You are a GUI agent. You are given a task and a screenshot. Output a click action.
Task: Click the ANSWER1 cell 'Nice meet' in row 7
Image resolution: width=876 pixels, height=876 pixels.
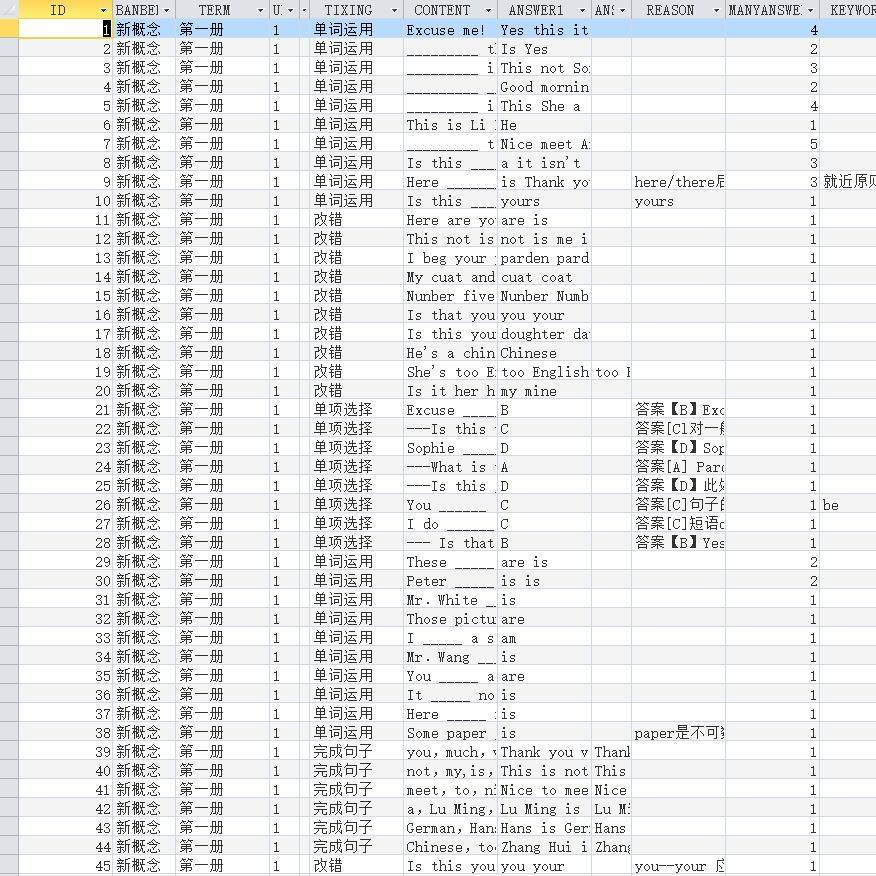click(544, 144)
